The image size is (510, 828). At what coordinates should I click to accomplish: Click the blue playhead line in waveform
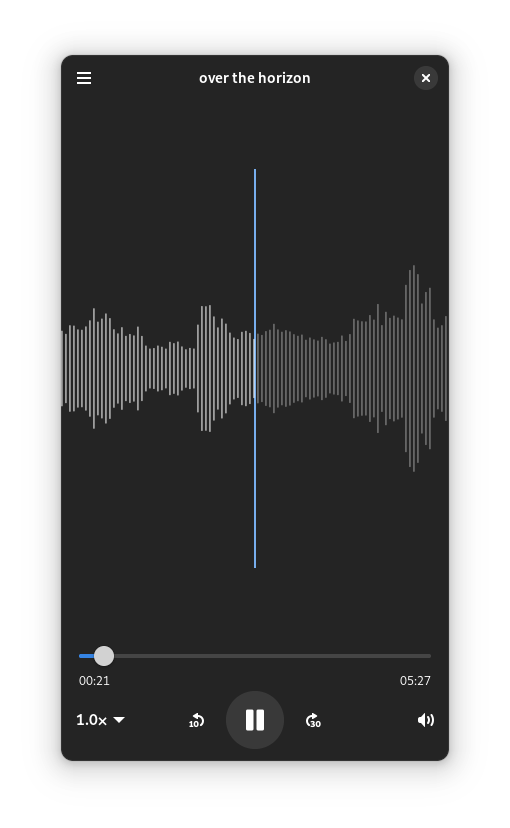point(255,369)
